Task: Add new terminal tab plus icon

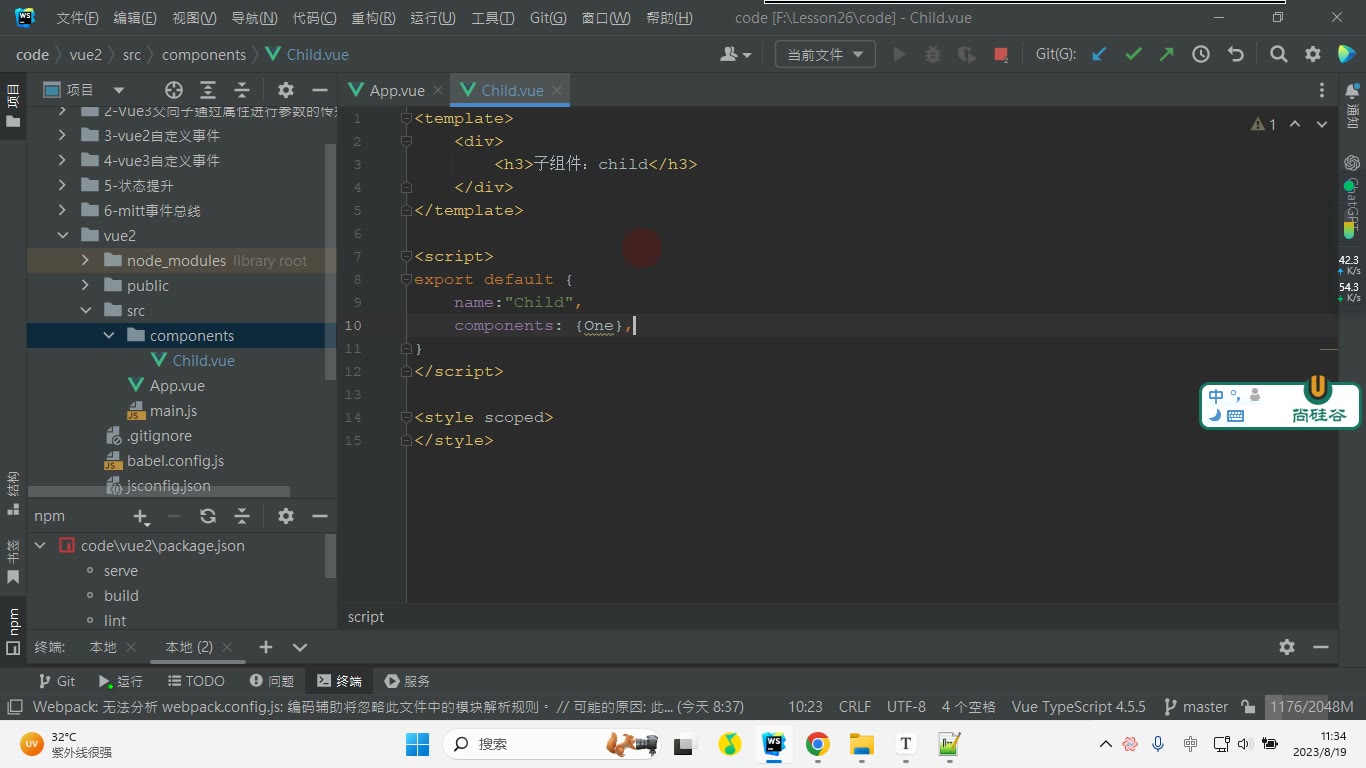Action: [x=266, y=647]
